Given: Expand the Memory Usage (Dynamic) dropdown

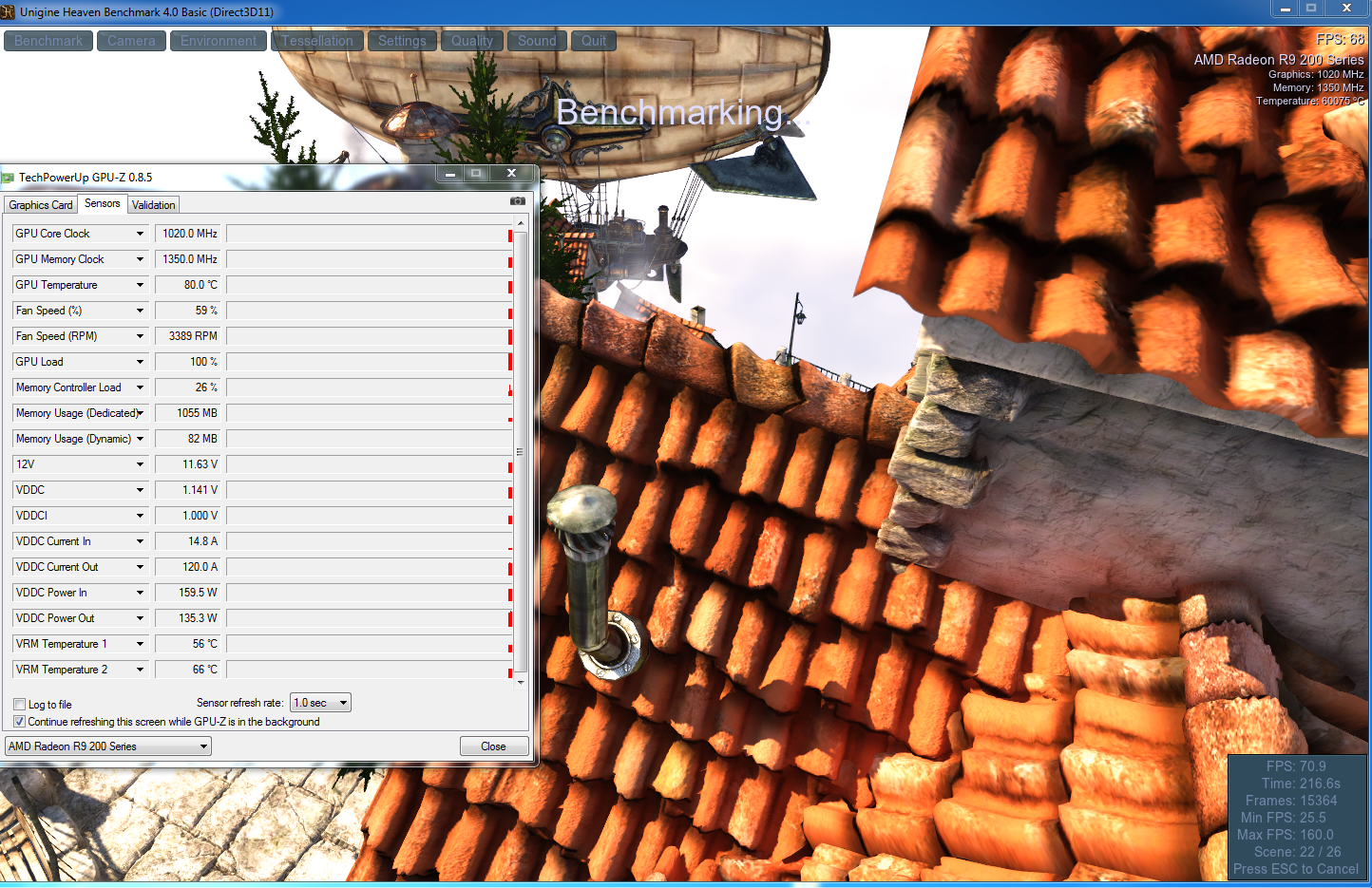Looking at the screenshot, I should point(140,439).
